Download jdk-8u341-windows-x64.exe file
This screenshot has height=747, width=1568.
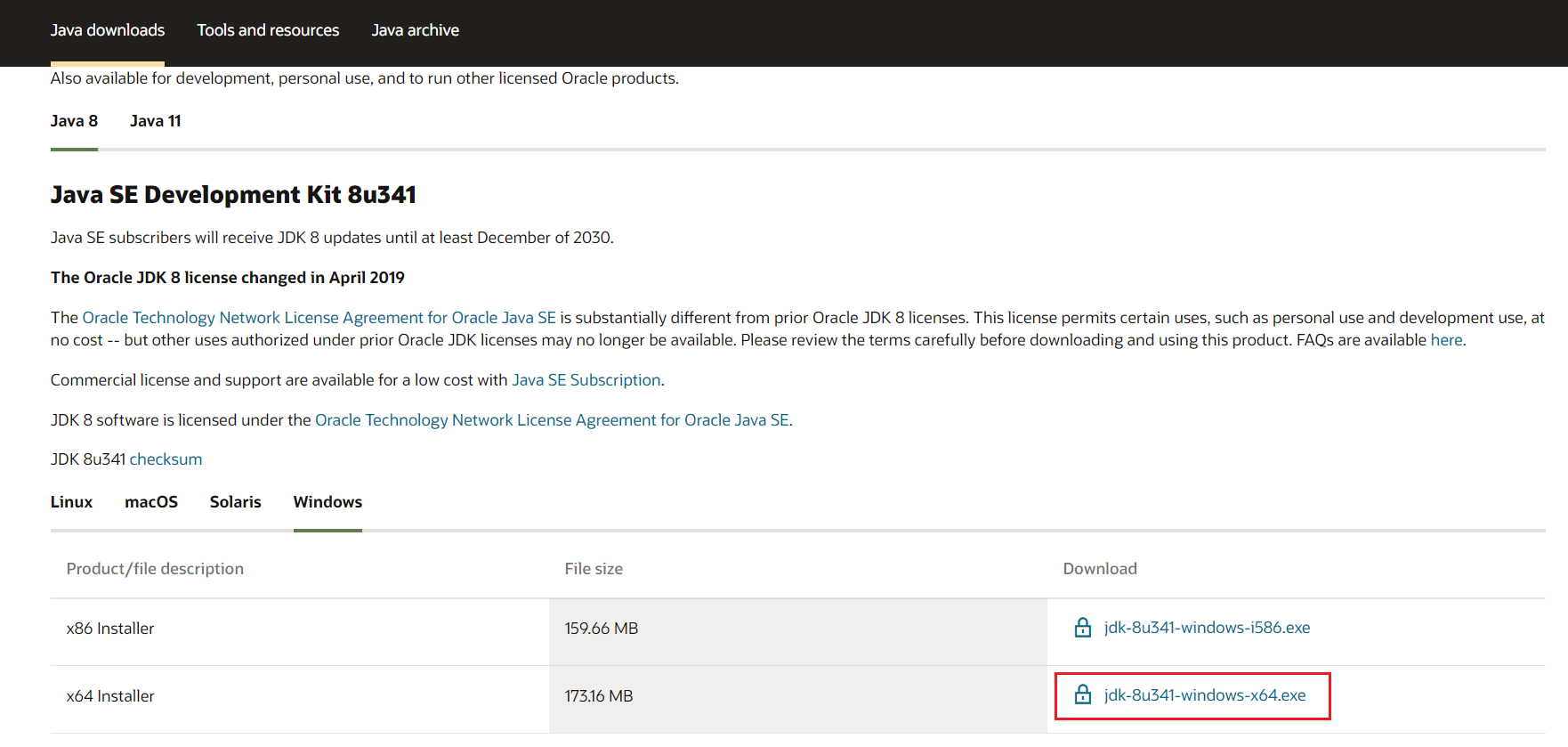point(1205,695)
